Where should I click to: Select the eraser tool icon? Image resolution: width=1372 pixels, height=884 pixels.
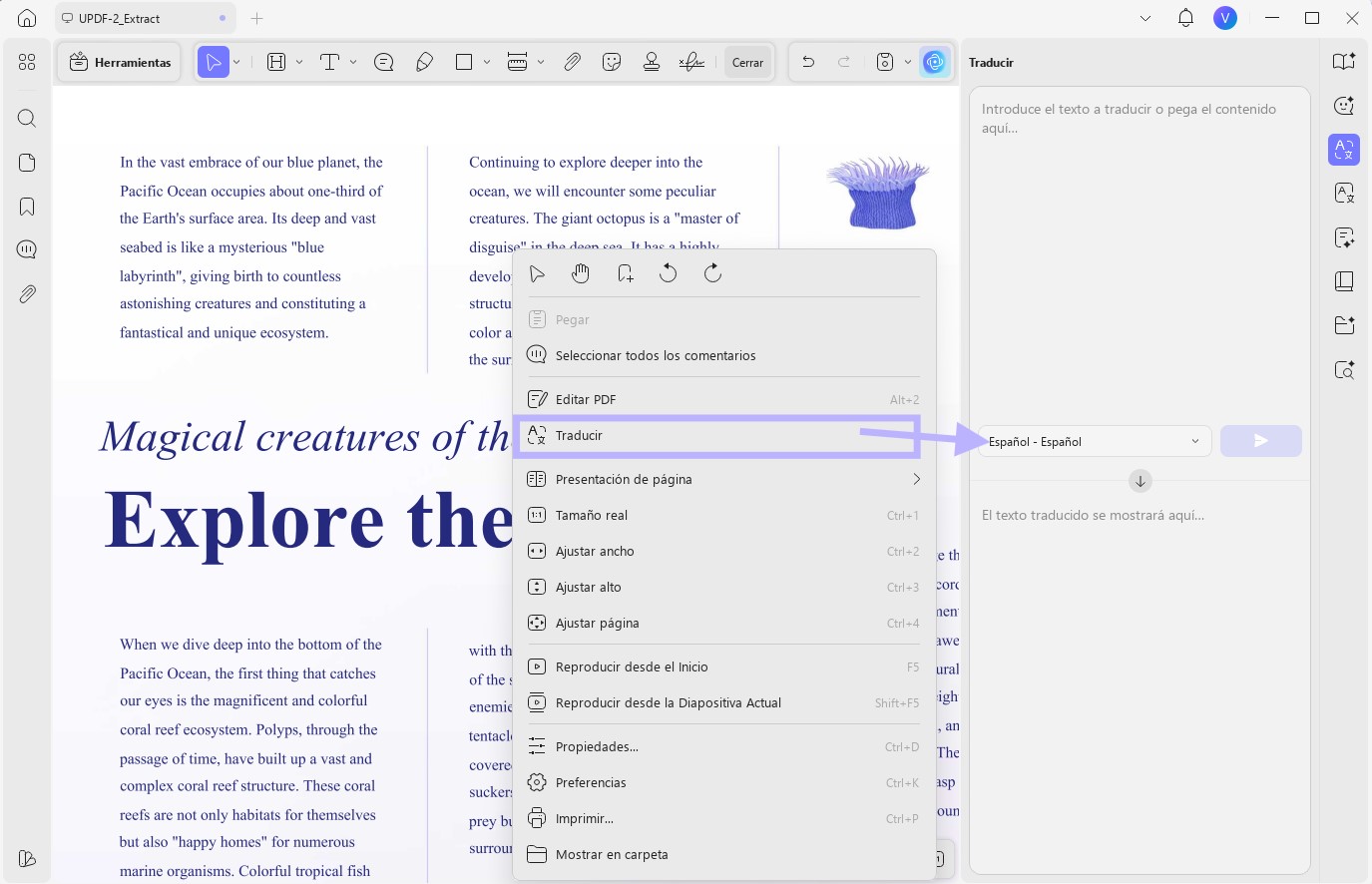pos(424,62)
